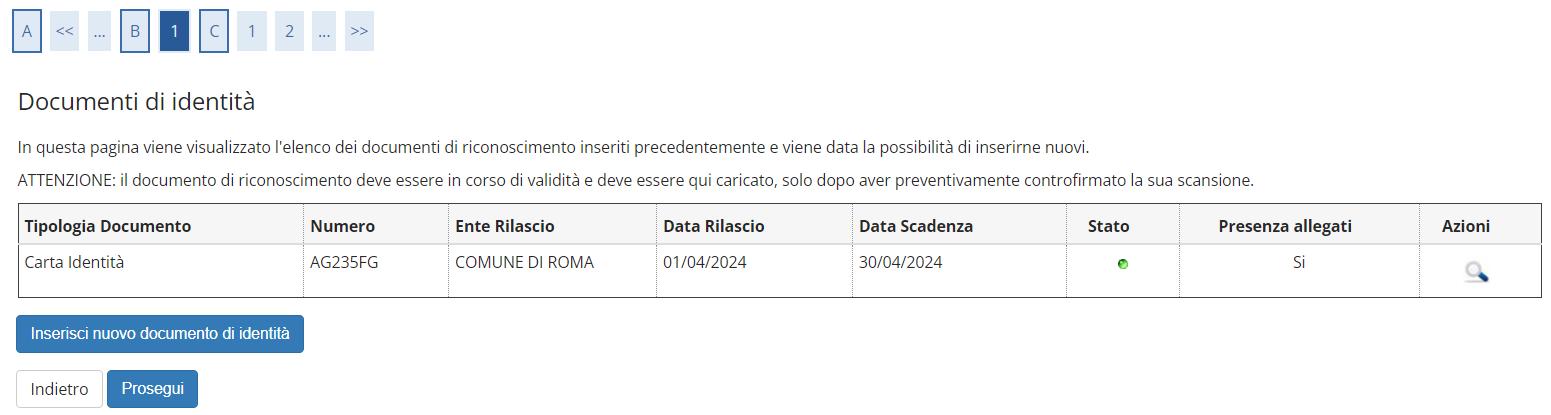The width and height of the screenshot is (1551, 415).
Task: Continue with the Prosegui button
Action: coord(152,389)
